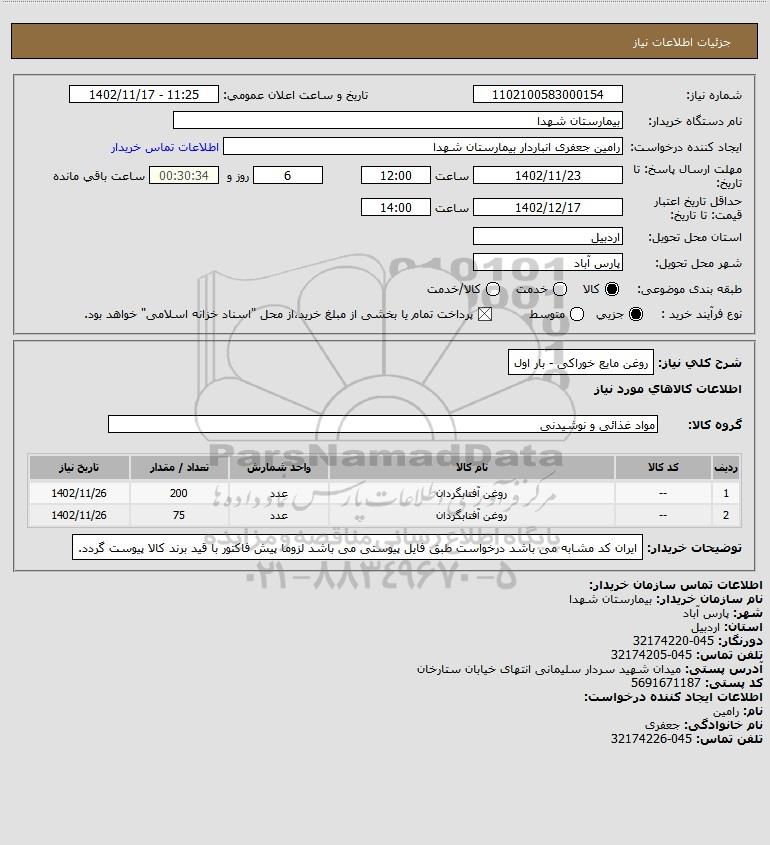Click the unit cell عدد in row 2
Image resolution: width=770 pixels, height=845 pixels.
click(279, 515)
